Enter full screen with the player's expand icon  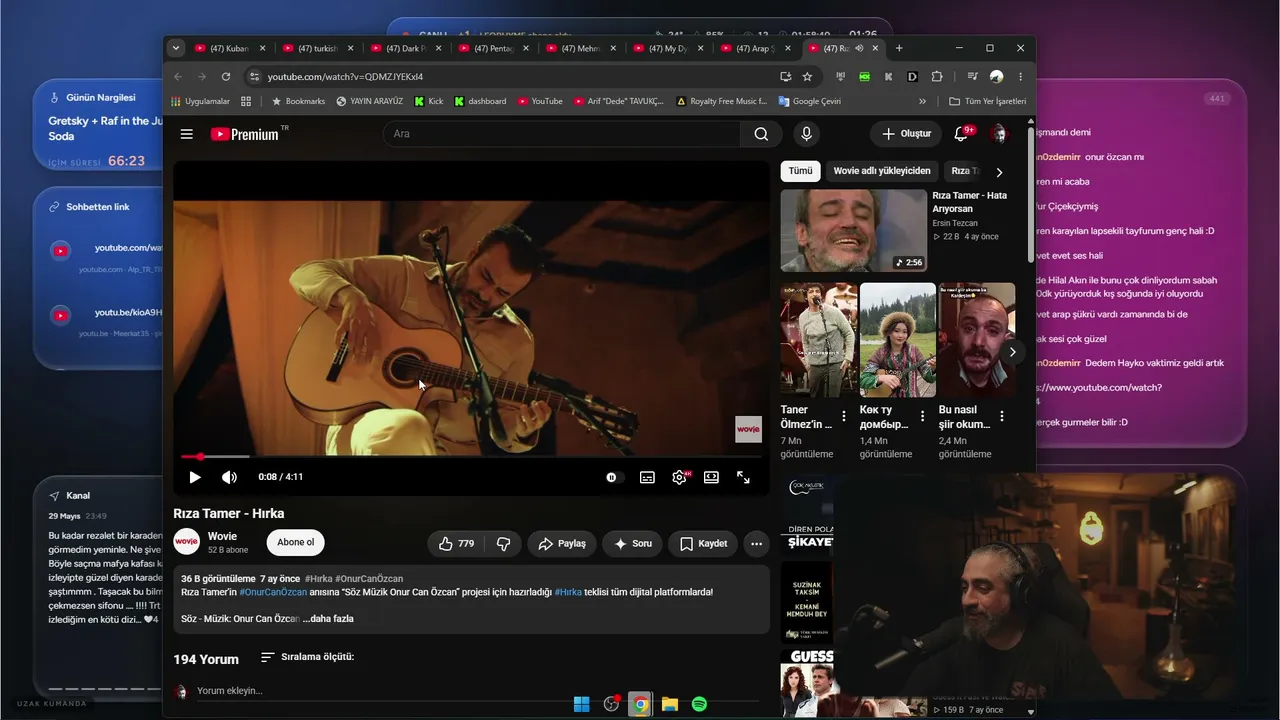point(743,477)
